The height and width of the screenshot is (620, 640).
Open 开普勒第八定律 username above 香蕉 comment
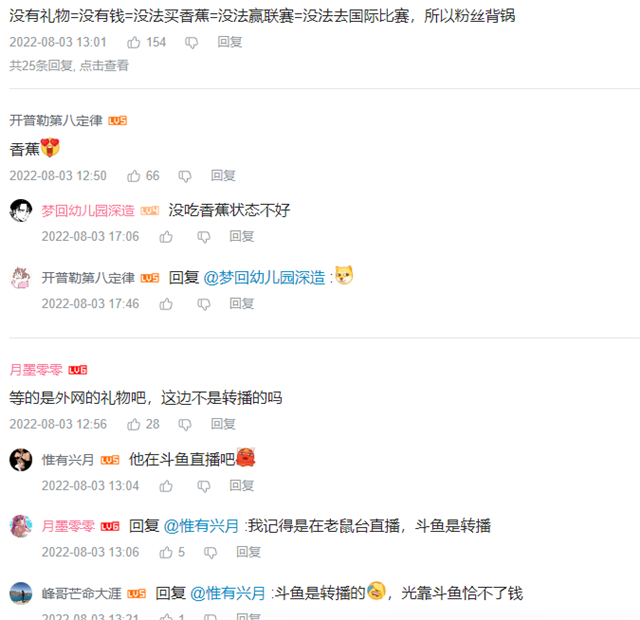click(x=56, y=120)
